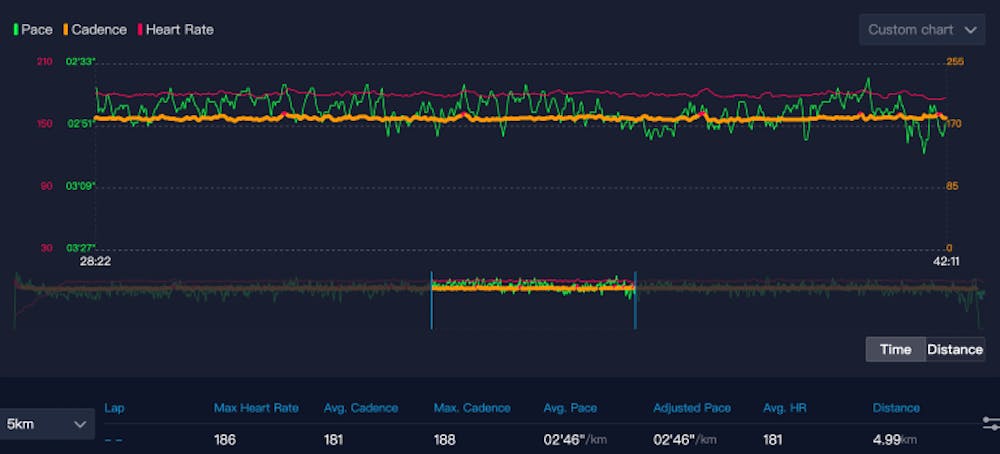Click right handle of overview range selector
1000x454 pixels.
[635, 300]
